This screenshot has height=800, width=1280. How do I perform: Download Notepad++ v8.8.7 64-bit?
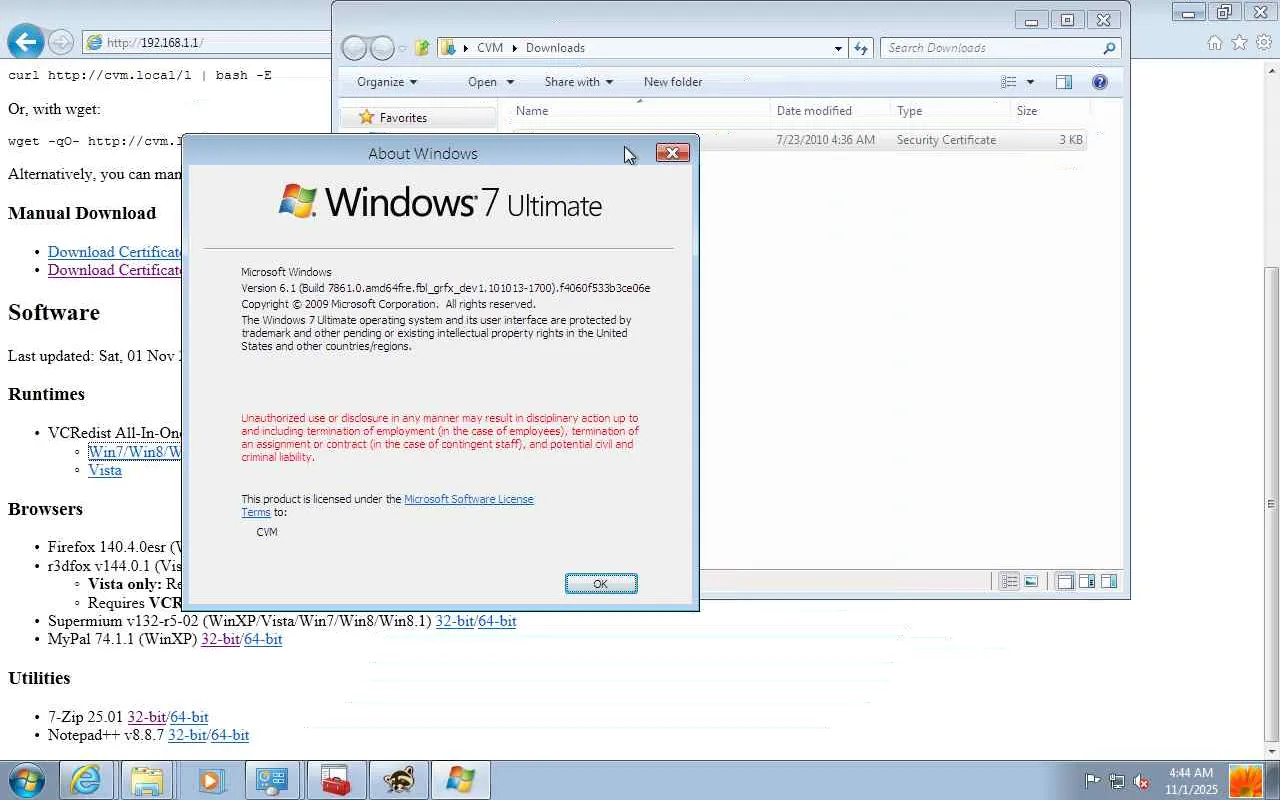(x=230, y=735)
